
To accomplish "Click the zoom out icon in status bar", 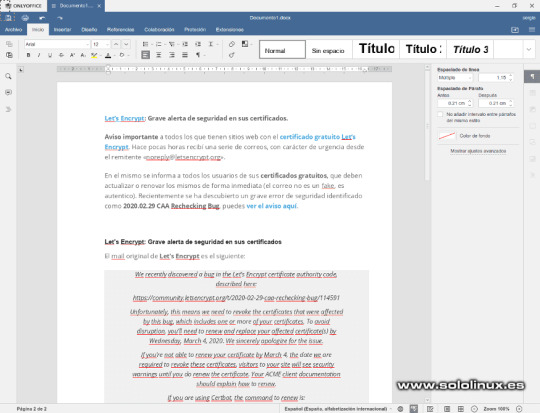I will click(x=474, y=409).
